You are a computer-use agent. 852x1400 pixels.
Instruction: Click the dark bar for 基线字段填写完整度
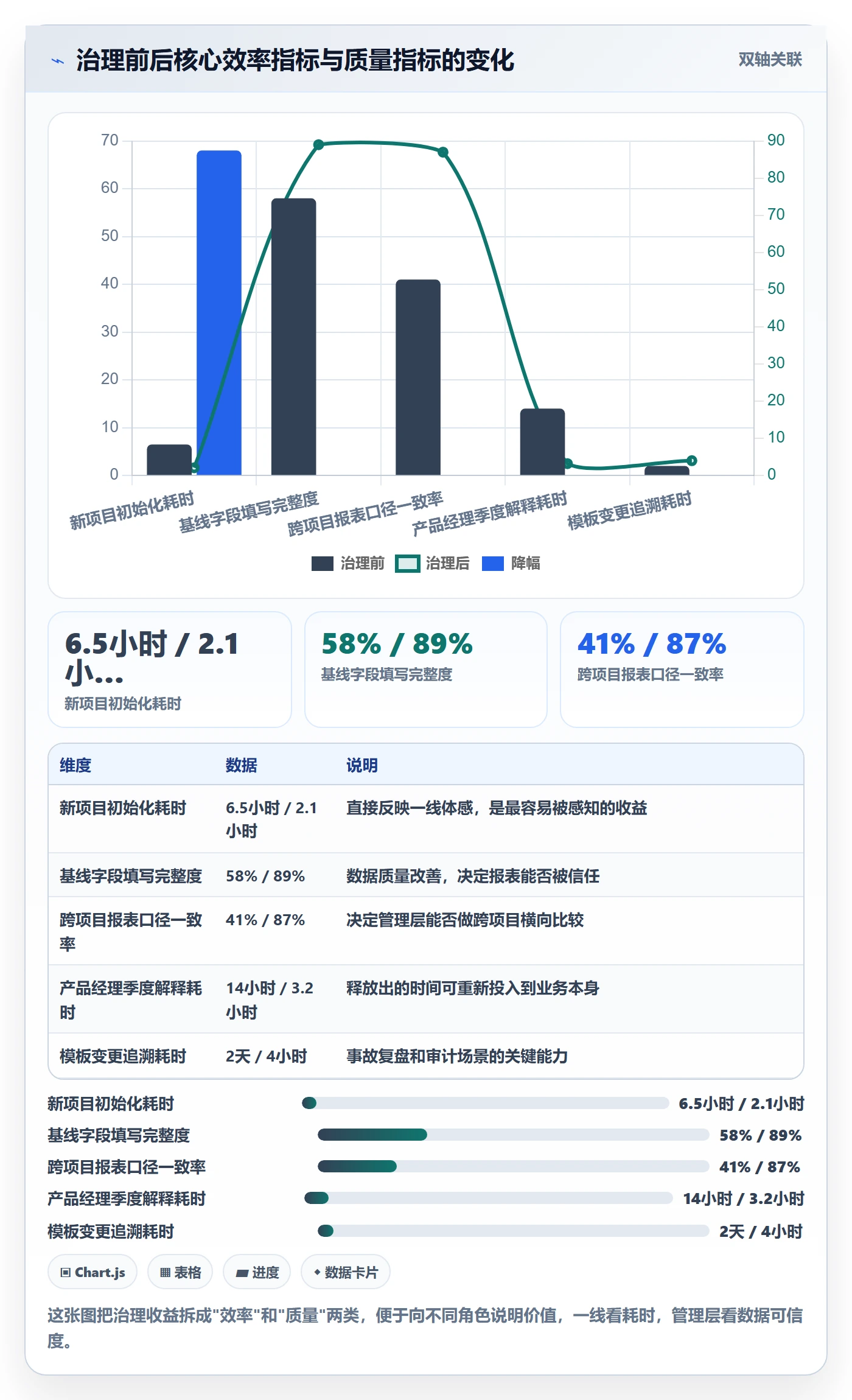(x=293, y=337)
